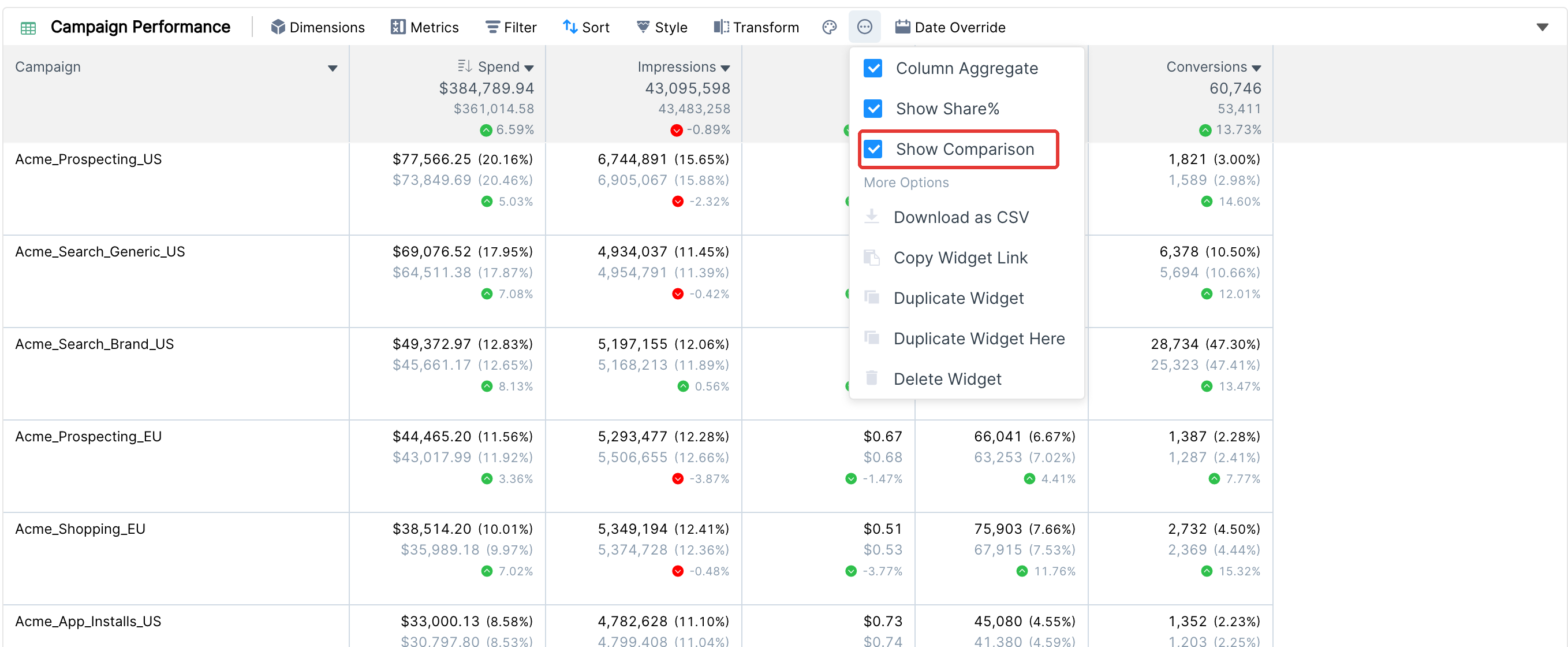The width and height of the screenshot is (1568, 647).
Task: Click the table widget icon beside Campaign Performance
Action: 28,27
